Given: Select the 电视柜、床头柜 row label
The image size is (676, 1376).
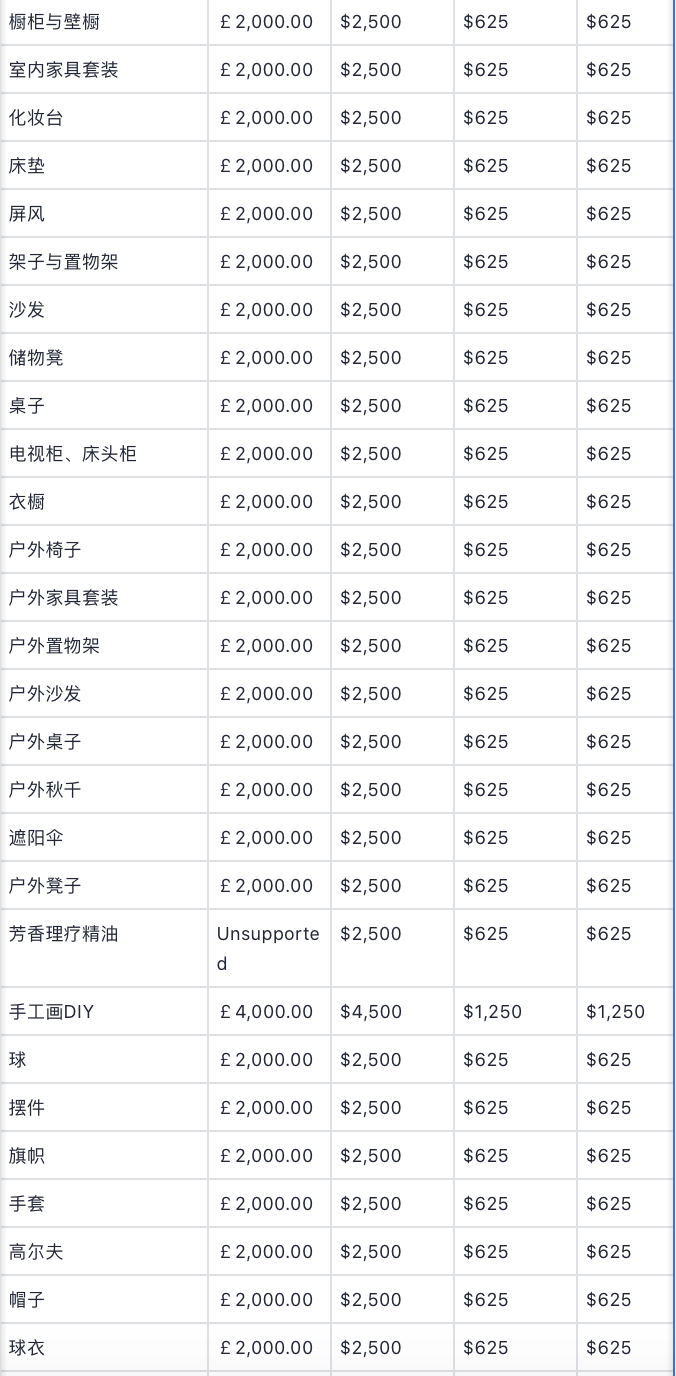Looking at the screenshot, I should 72,454.
